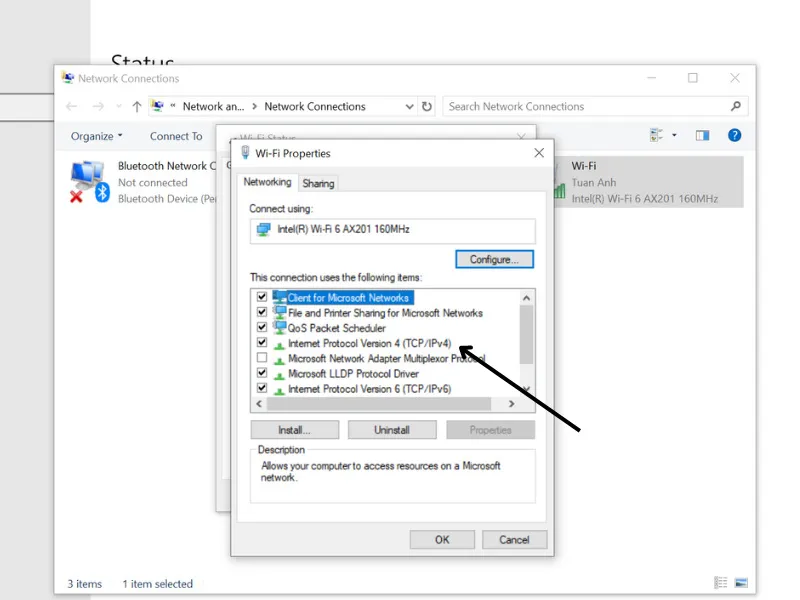Click the vertical scrollbar thumb in items list
Viewport: 800px width, 600px height.
point(527,335)
